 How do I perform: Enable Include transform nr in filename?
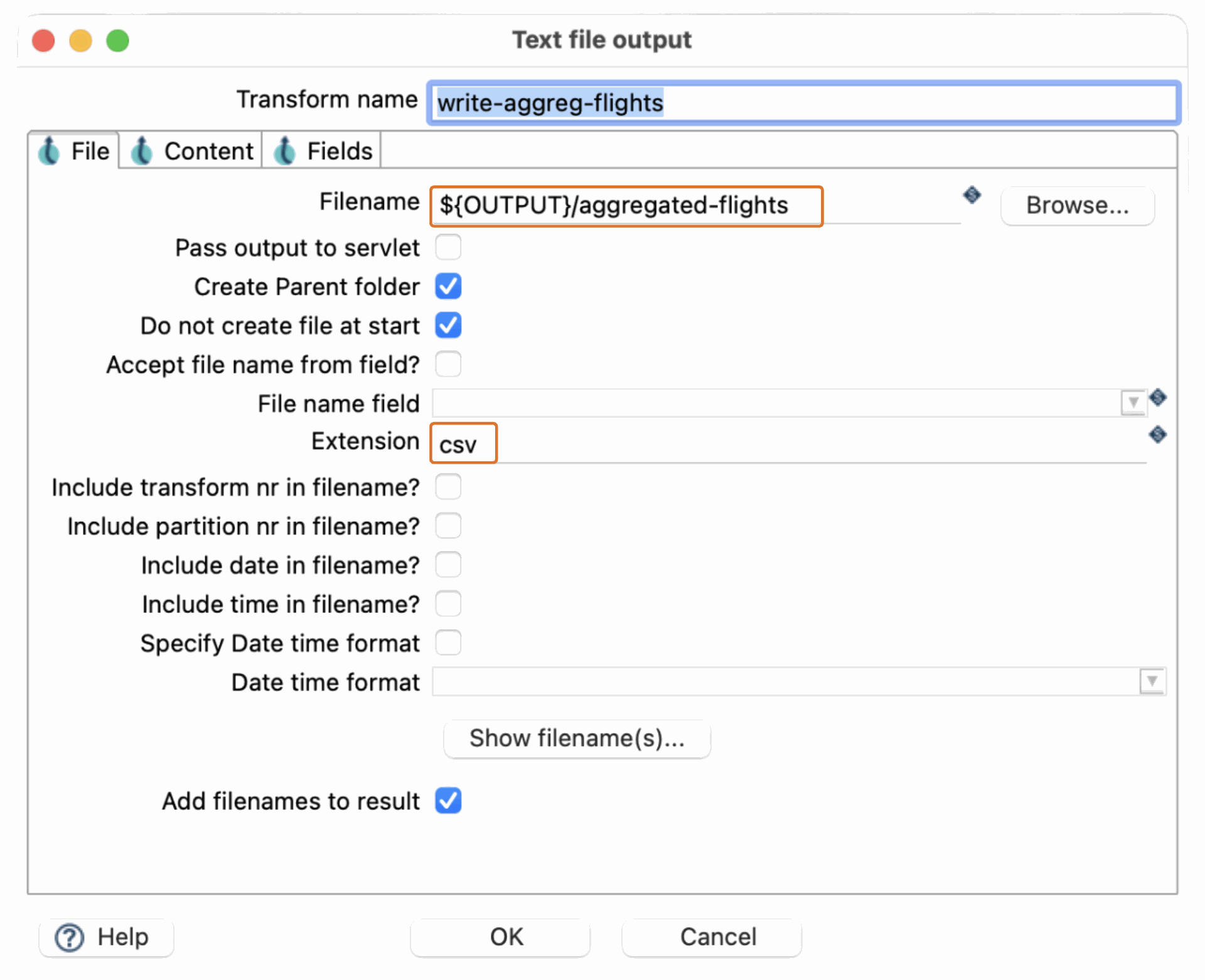coord(448,487)
